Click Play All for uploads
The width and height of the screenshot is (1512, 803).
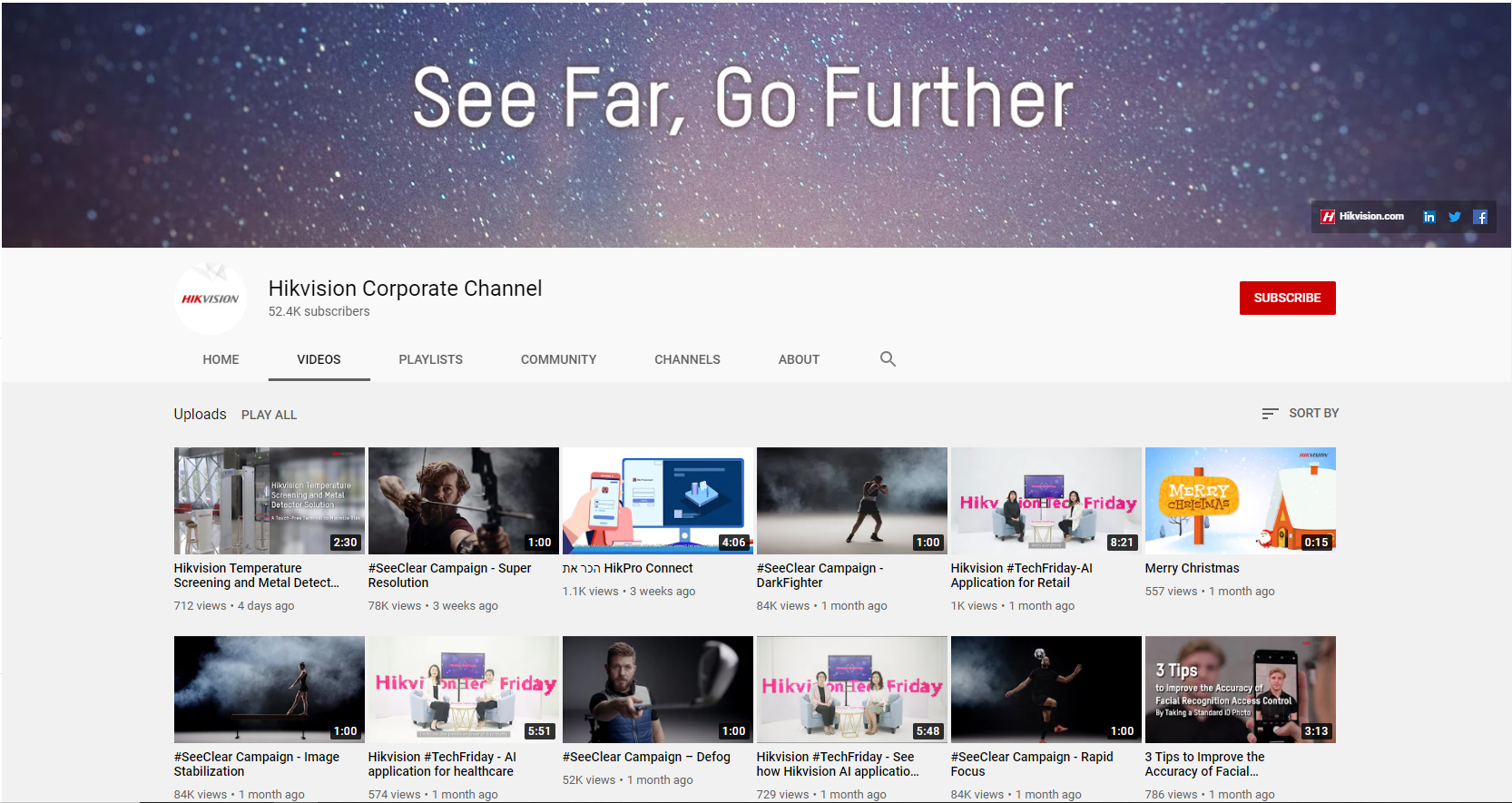(269, 415)
